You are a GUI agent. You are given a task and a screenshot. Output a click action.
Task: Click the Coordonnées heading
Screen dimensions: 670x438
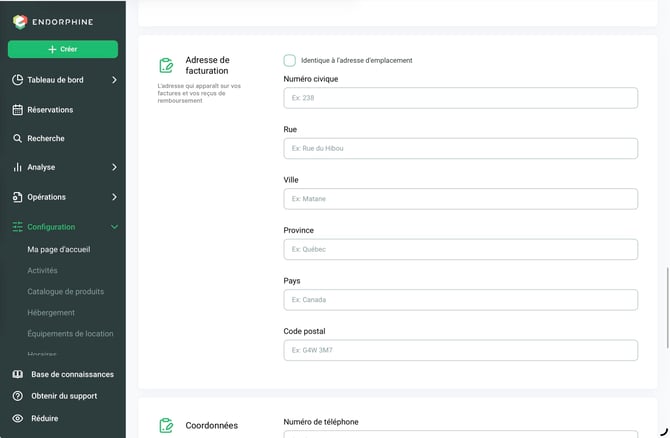212,426
